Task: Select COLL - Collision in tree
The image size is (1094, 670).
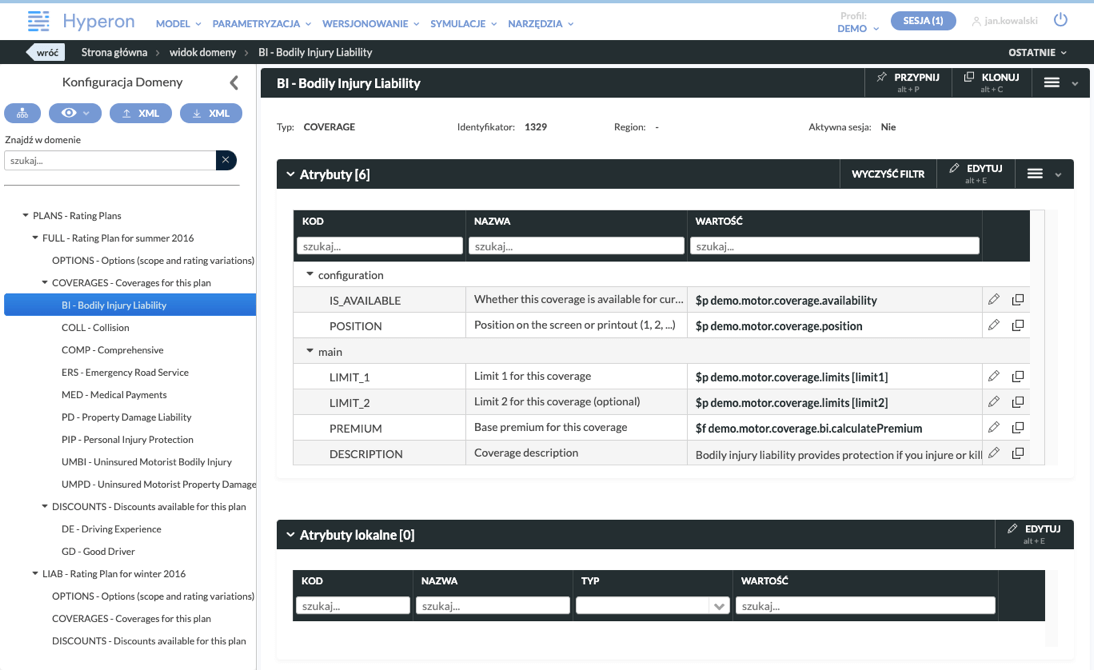Action: [x=95, y=327]
